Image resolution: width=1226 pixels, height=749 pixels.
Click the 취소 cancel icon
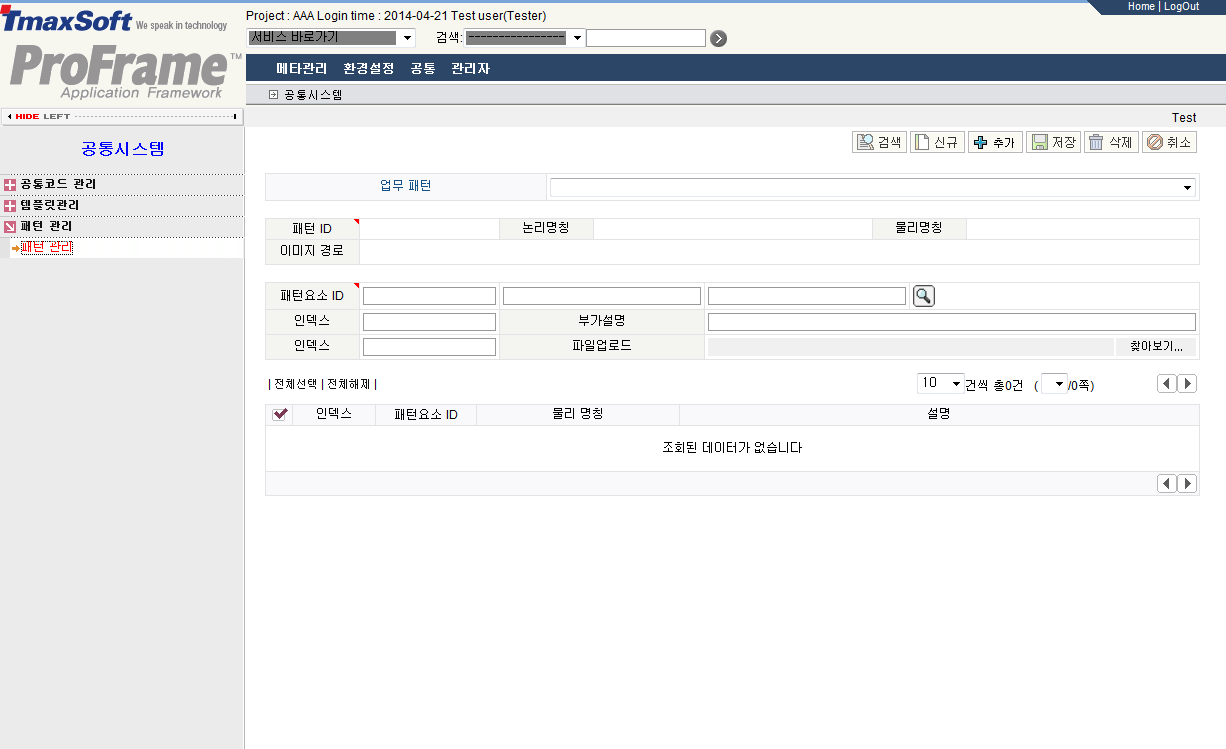point(1168,141)
